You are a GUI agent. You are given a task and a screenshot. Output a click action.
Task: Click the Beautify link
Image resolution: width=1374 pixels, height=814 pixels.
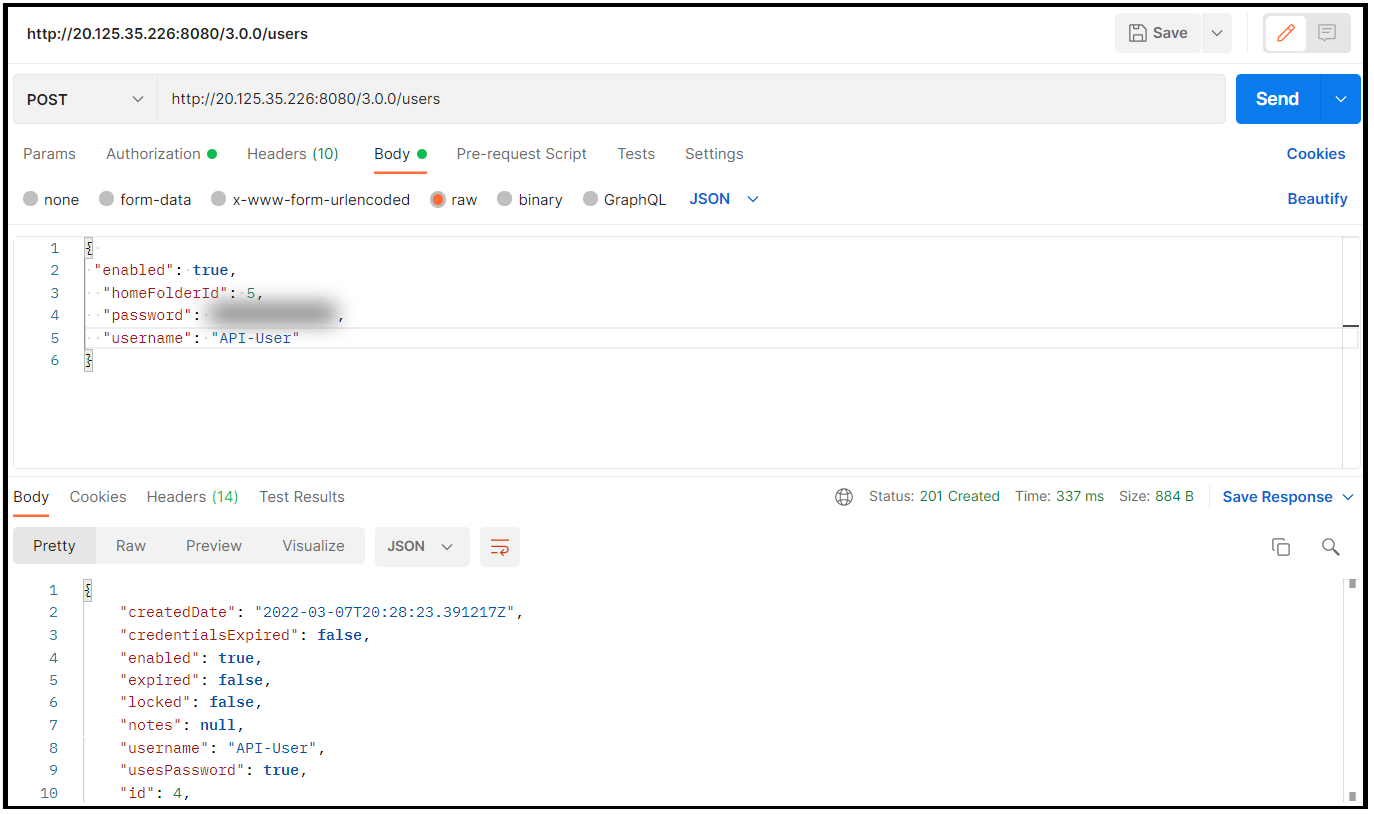coord(1317,199)
